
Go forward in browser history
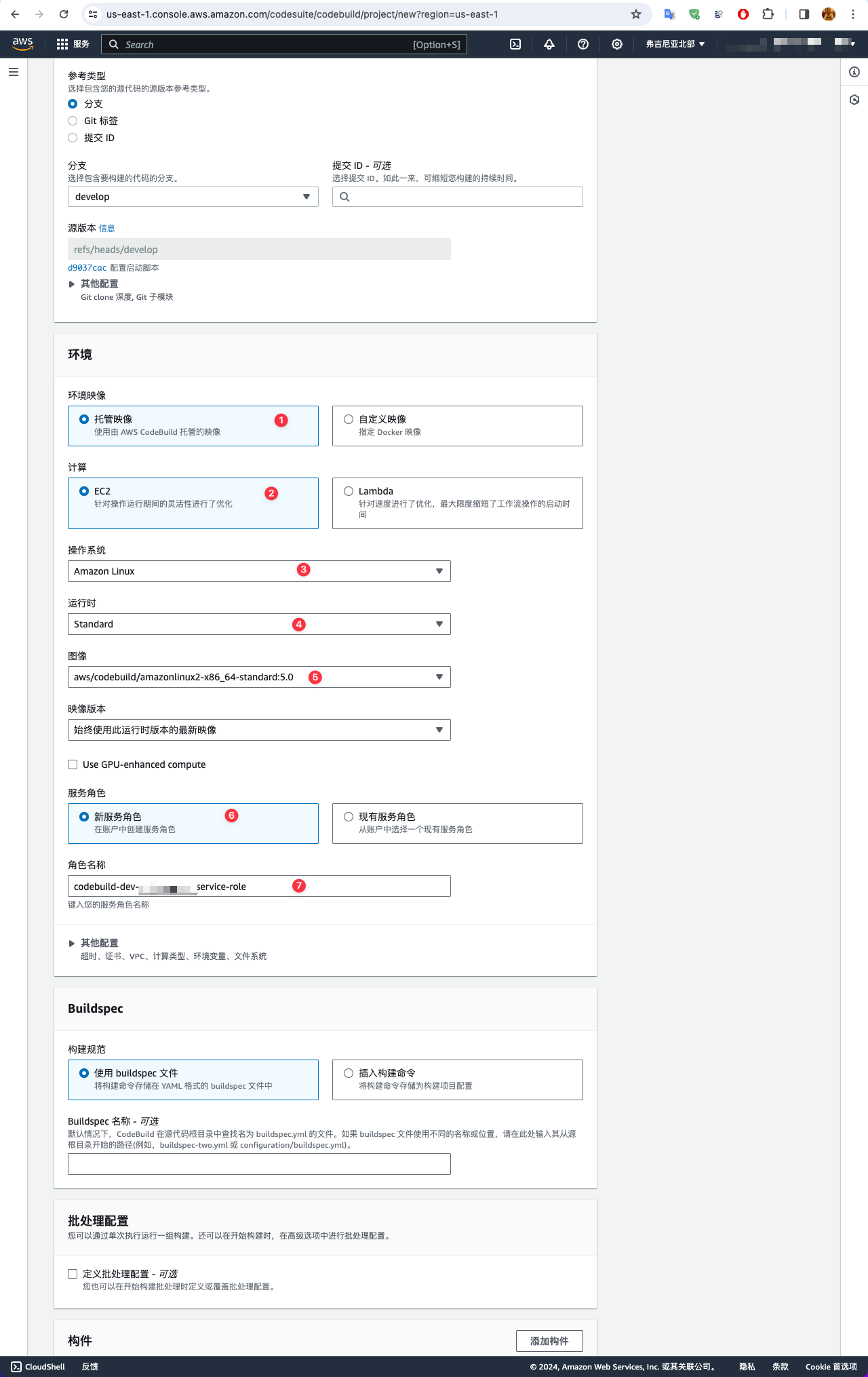point(39,14)
